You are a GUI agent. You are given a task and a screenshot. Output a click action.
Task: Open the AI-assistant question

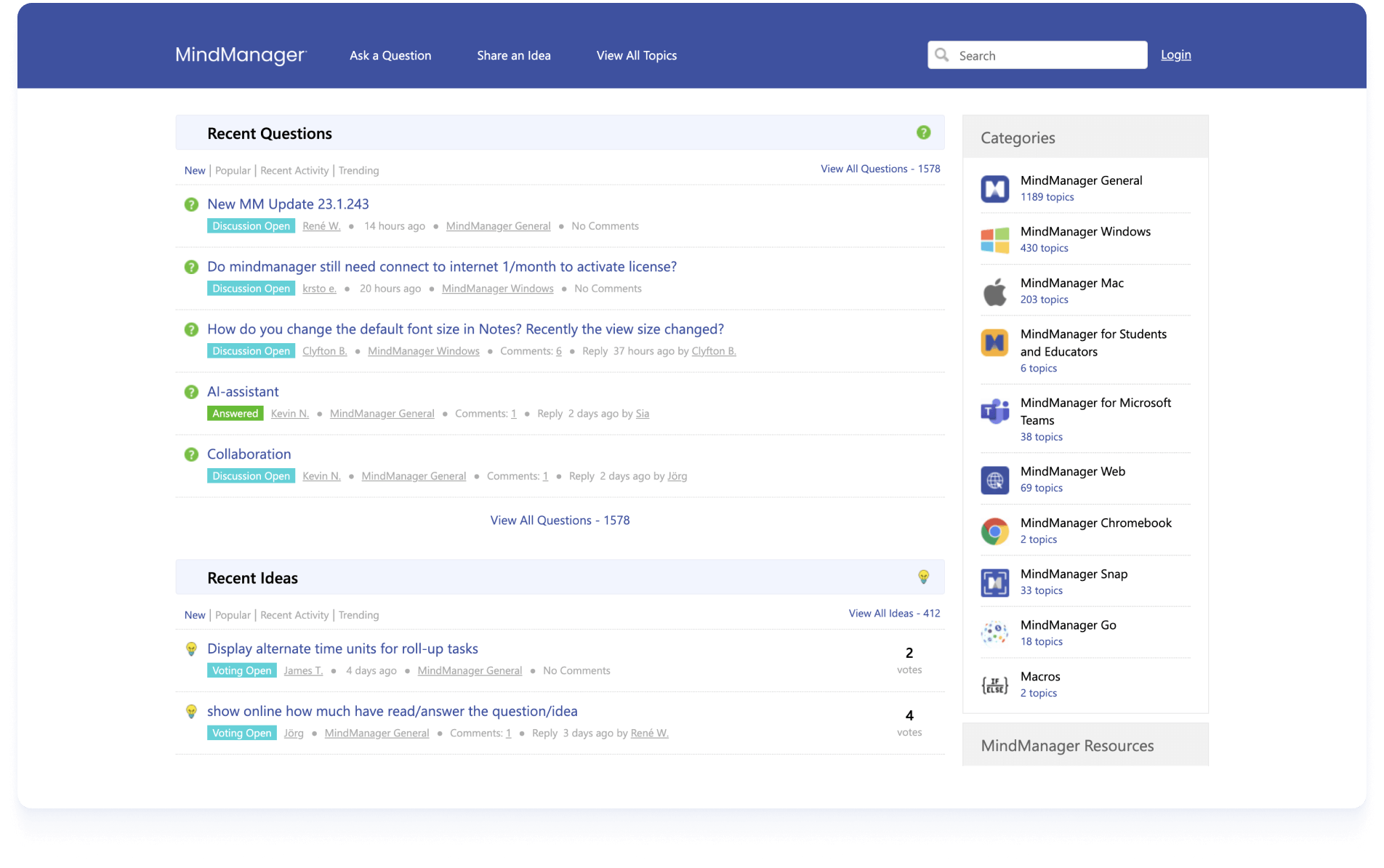(243, 392)
